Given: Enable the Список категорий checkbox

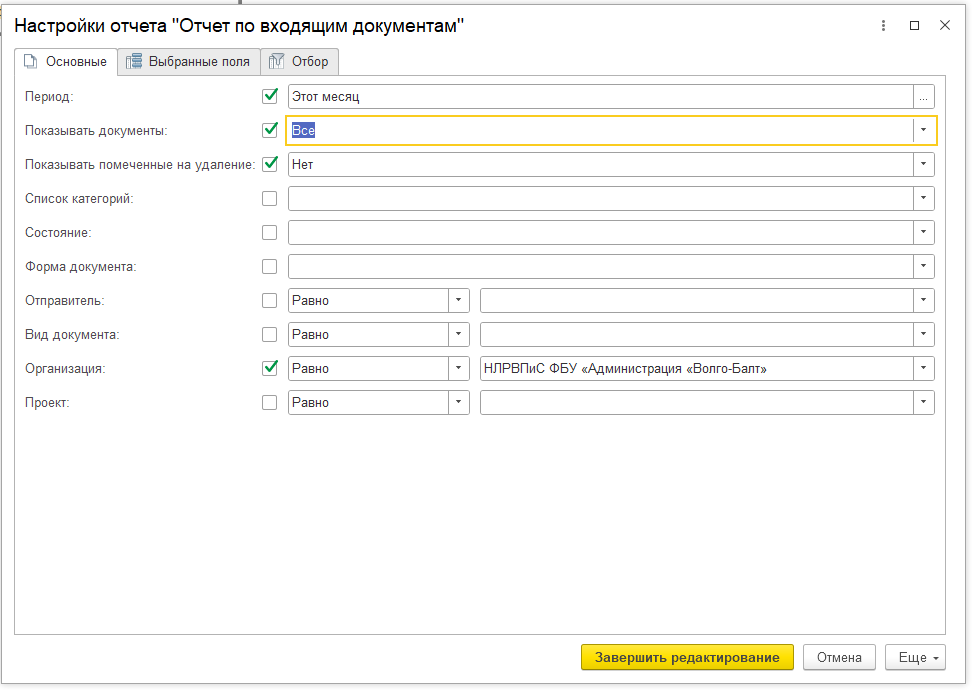Looking at the screenshot, I should click(269, 199).
